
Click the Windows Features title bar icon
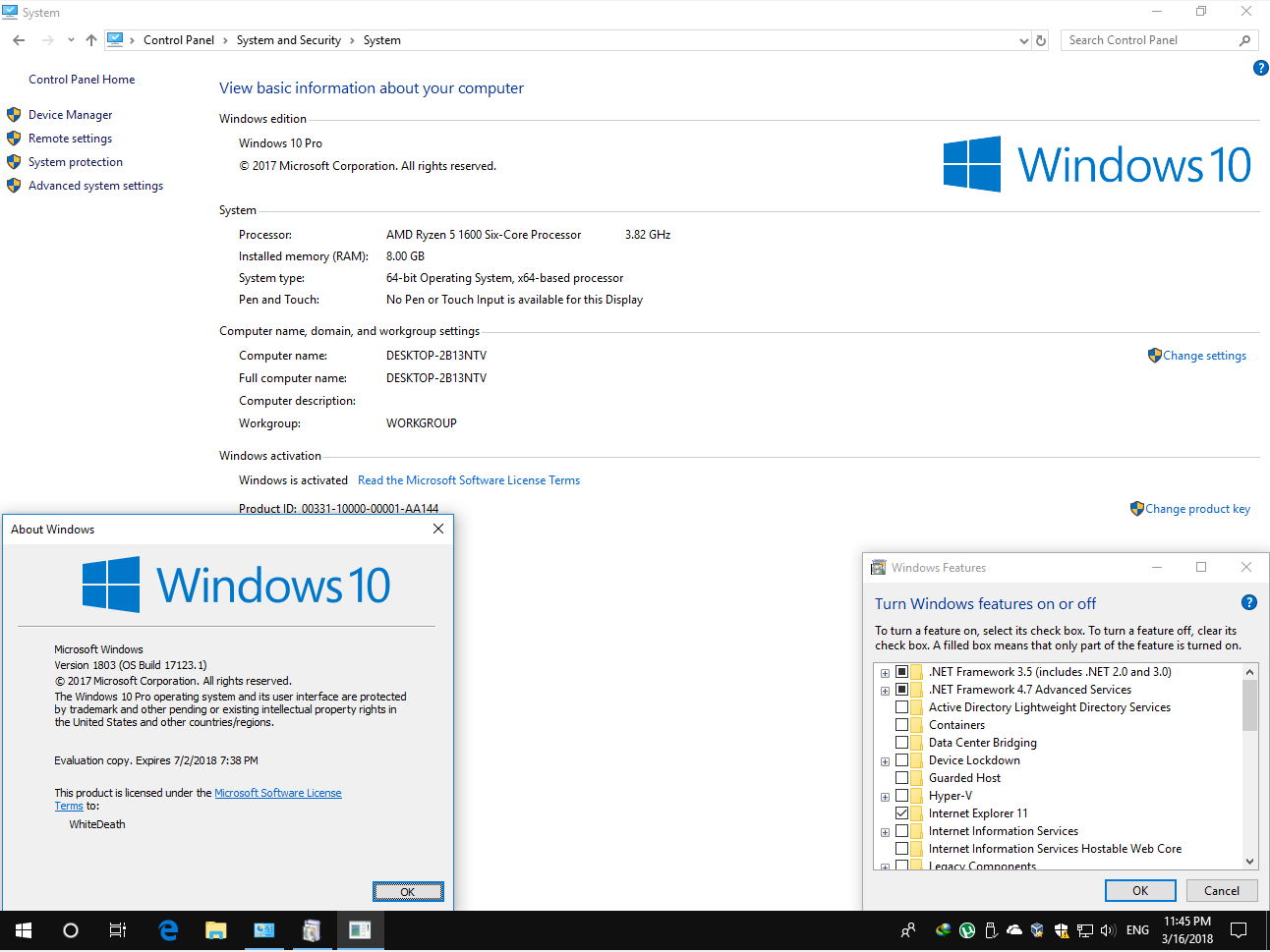pos(879,567)
